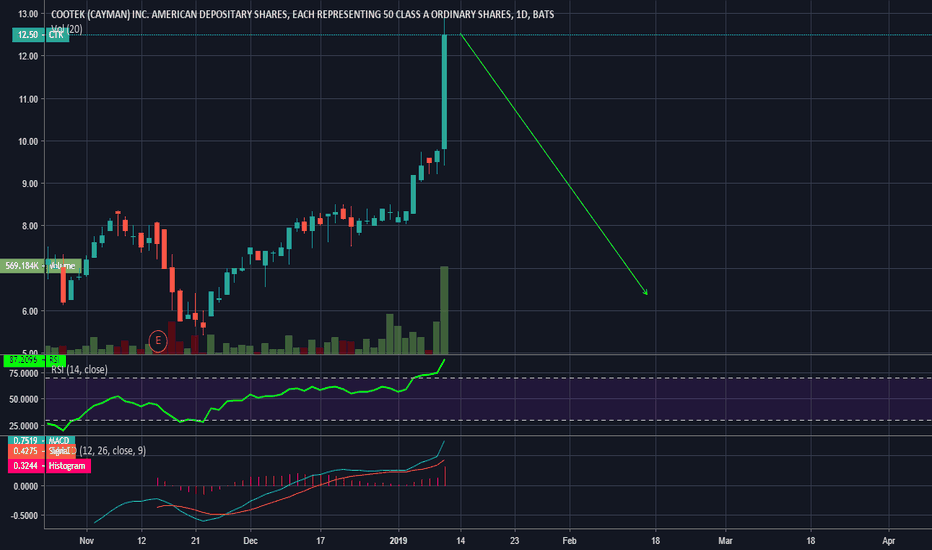932x550 pixels.
Task: Select the RSI (14, close) indicator title
Action: (80, 369)
